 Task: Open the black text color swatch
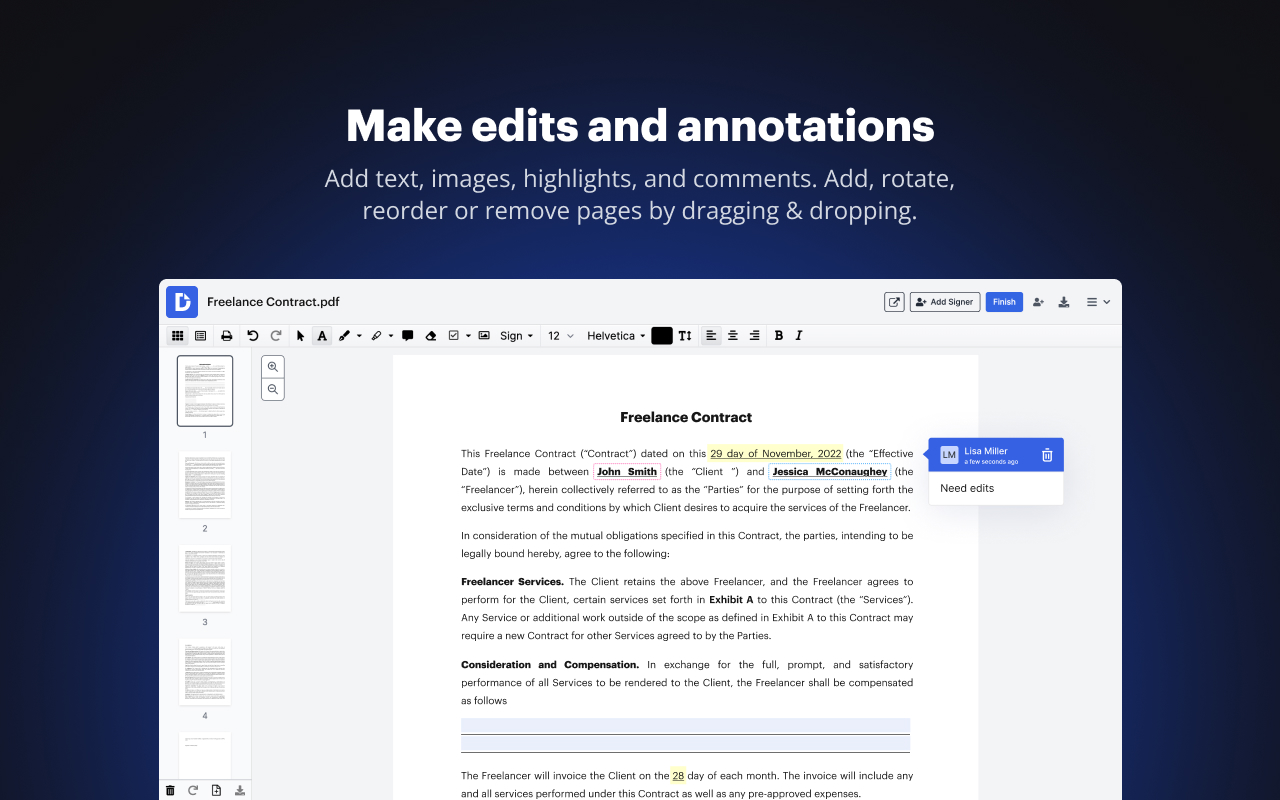662,336
